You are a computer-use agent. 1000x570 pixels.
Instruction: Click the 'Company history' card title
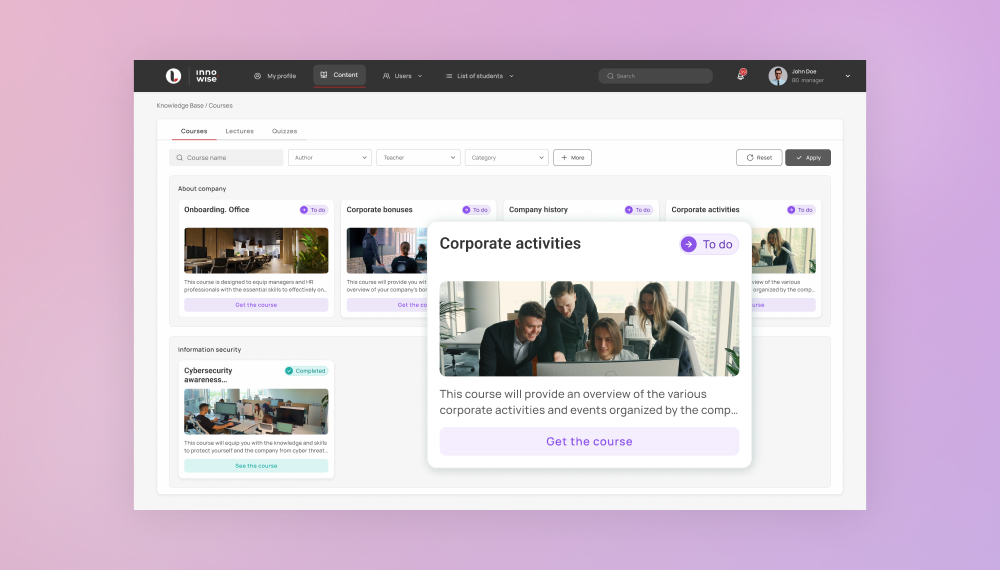[538, 210]
